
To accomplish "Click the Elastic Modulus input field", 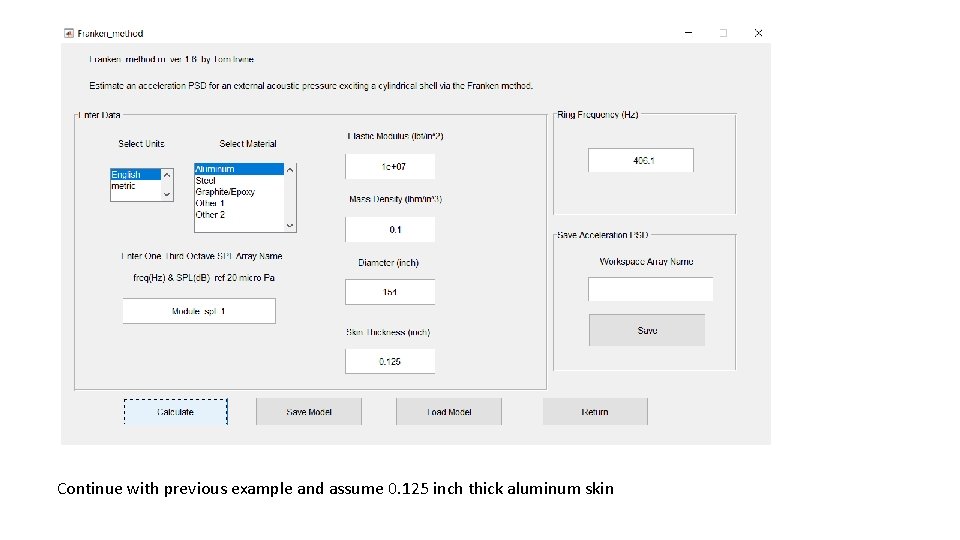I will point(390,167).
